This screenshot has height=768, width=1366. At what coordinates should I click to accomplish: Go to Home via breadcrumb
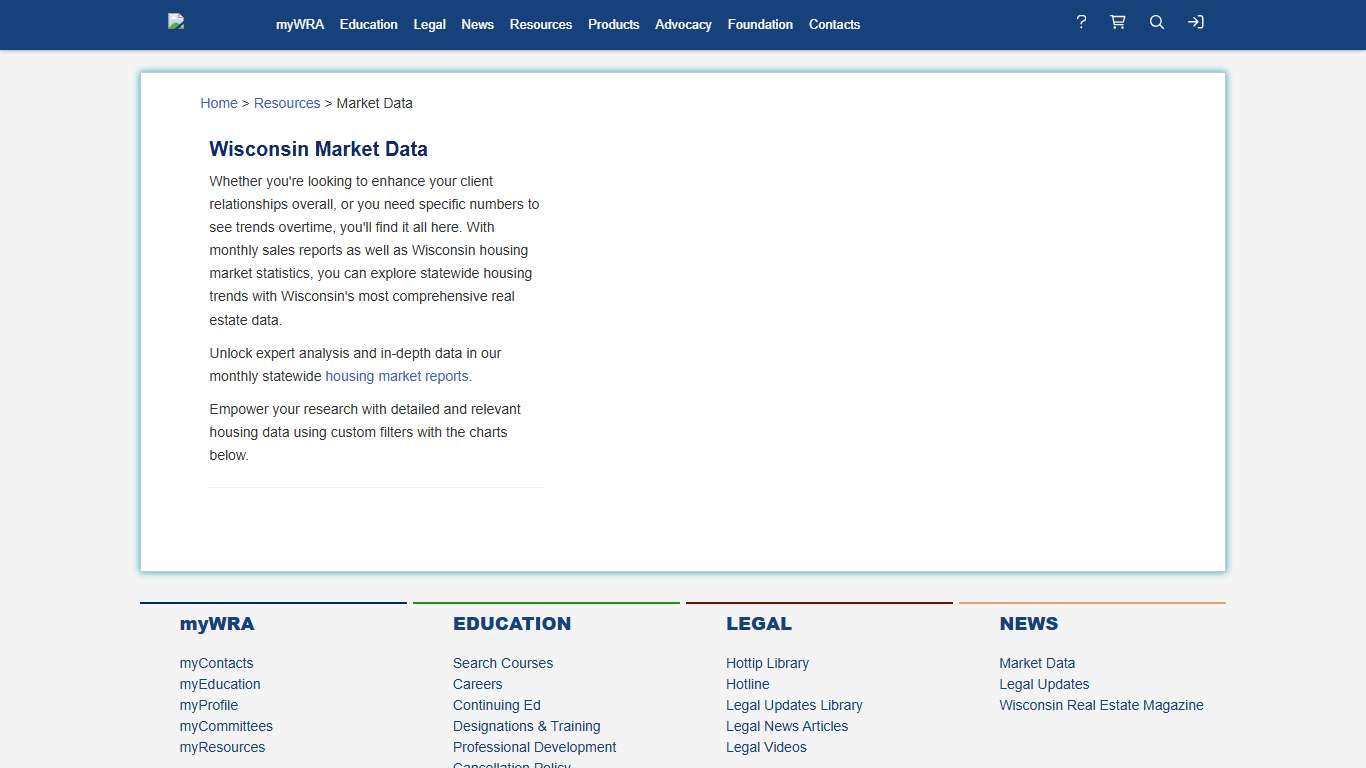[x=219, y=103]
